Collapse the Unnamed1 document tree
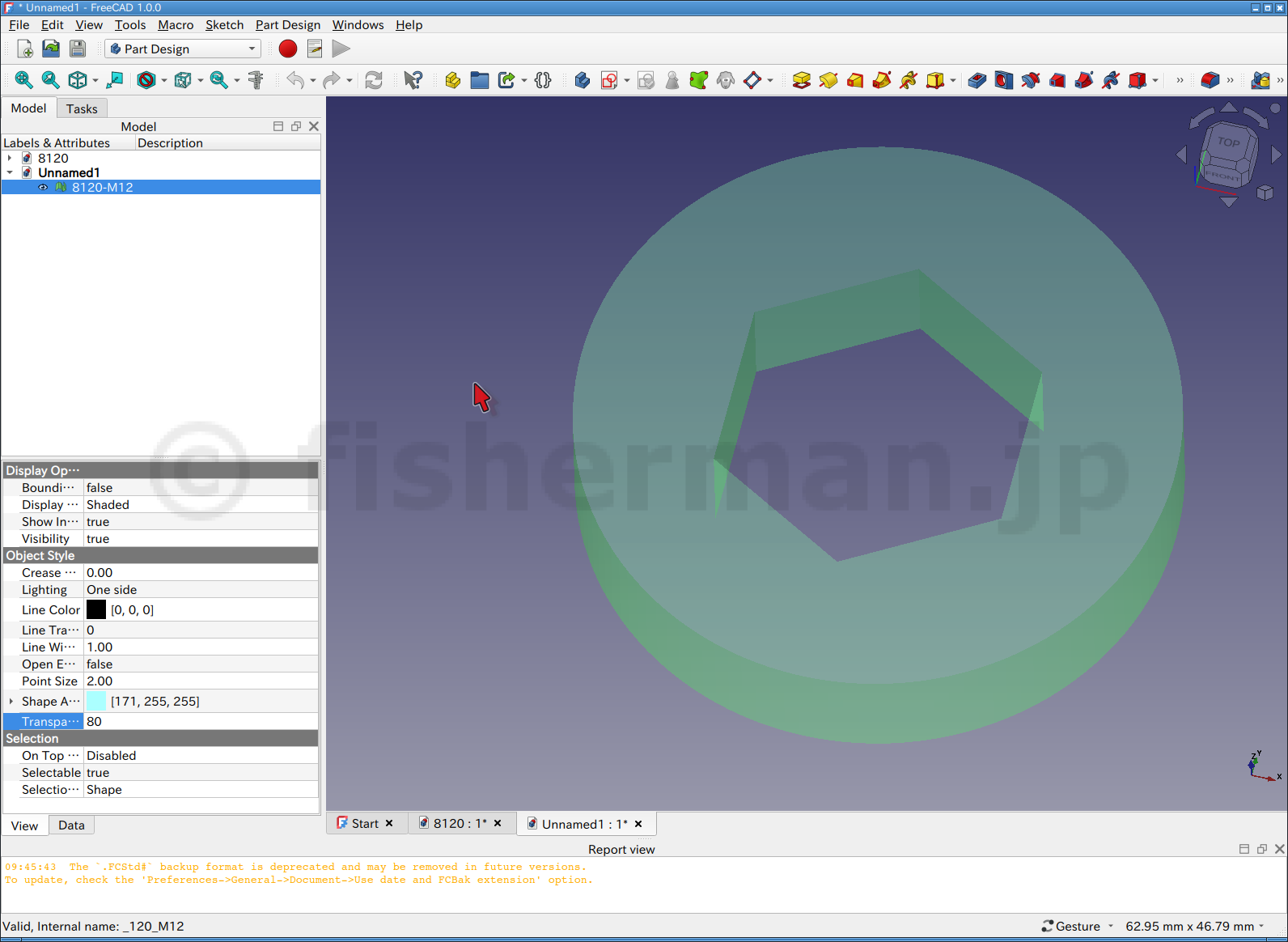The height and width of the screenshot is (942, 1288). (x=10, y=172)
